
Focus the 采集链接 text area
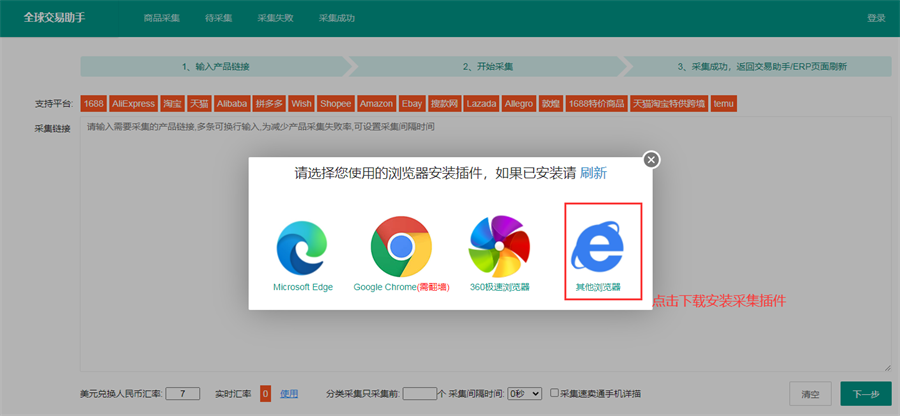tap(486, 244)
